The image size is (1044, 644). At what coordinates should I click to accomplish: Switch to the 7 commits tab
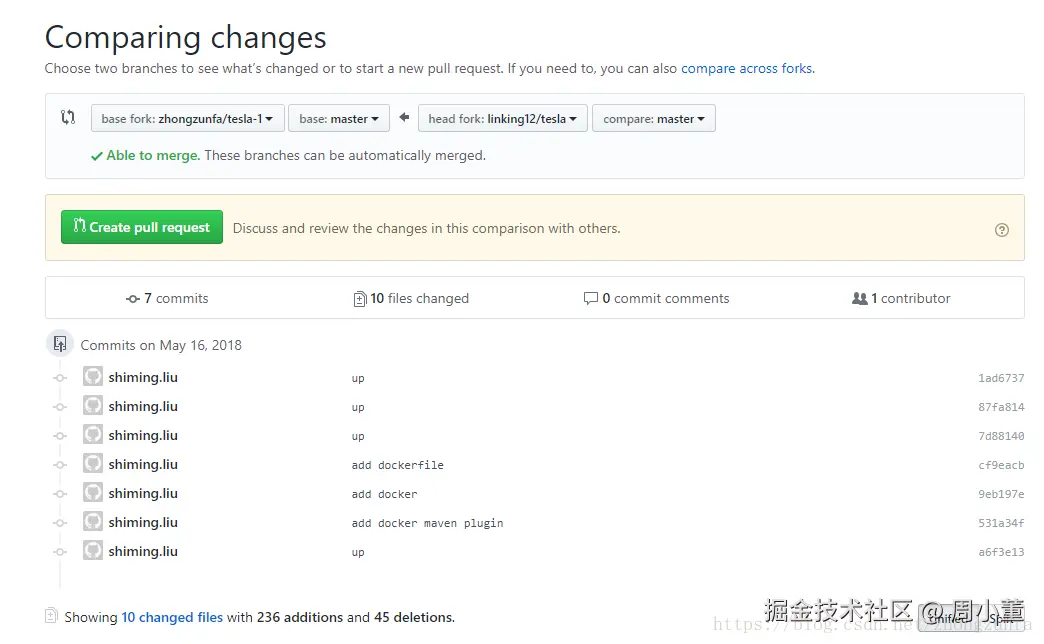tap(167, 298)
